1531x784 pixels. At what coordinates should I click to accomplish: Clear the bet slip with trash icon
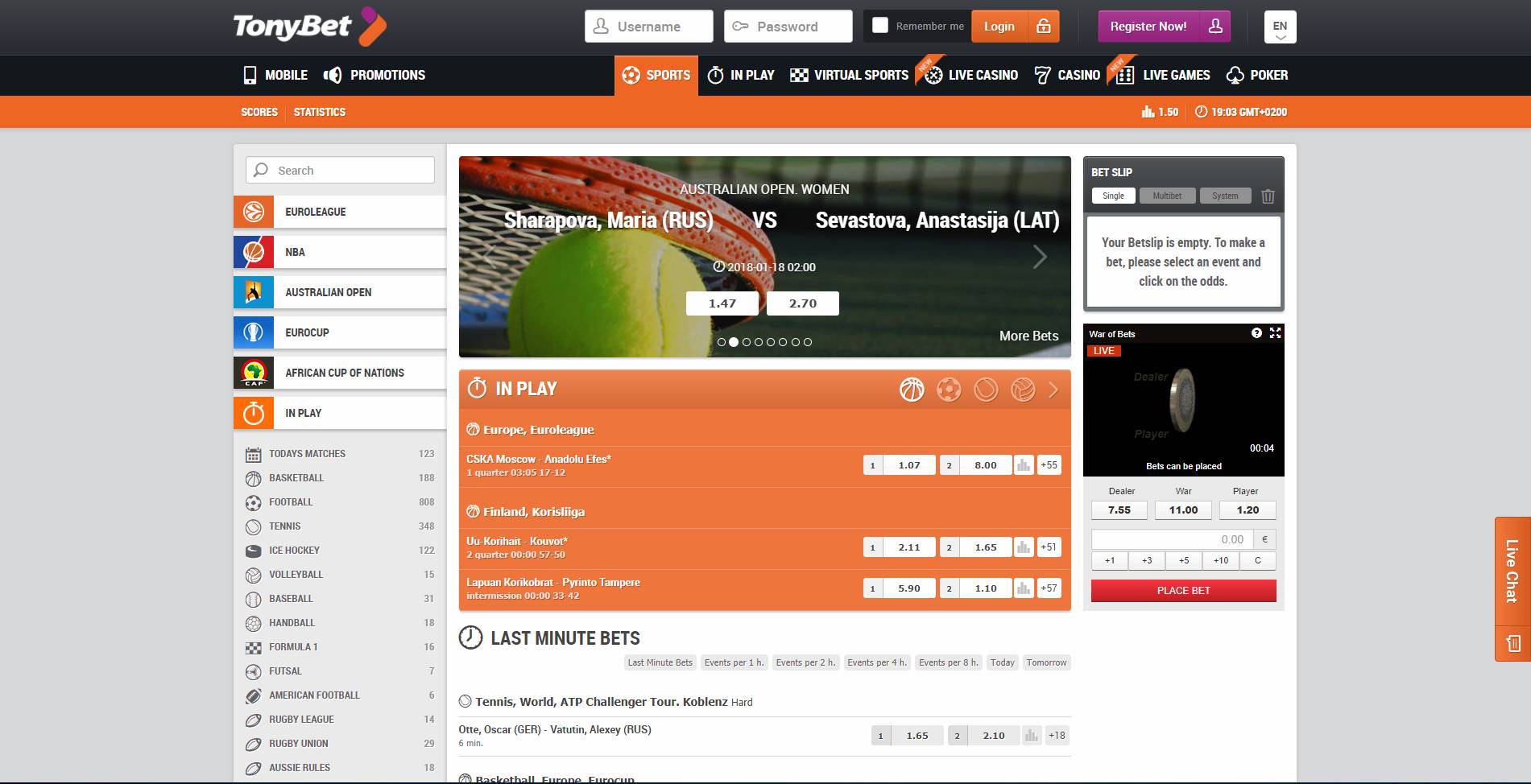click(1268, 196)
